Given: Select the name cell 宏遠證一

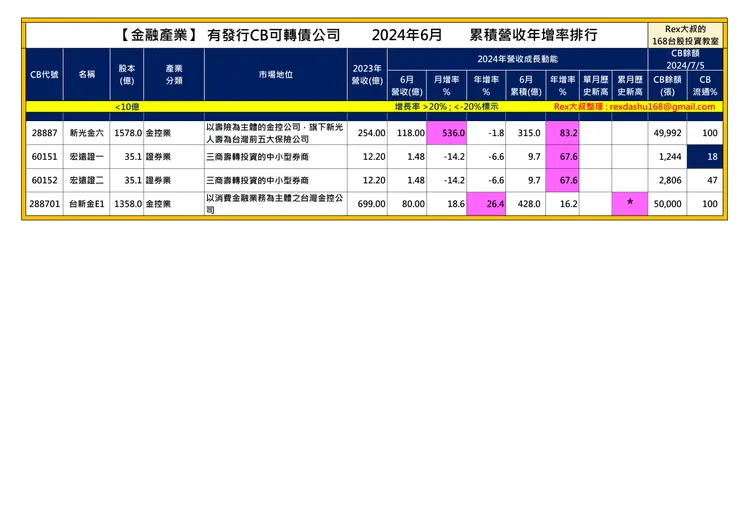Looking at the screenshot, I should [x=86, y=157].
